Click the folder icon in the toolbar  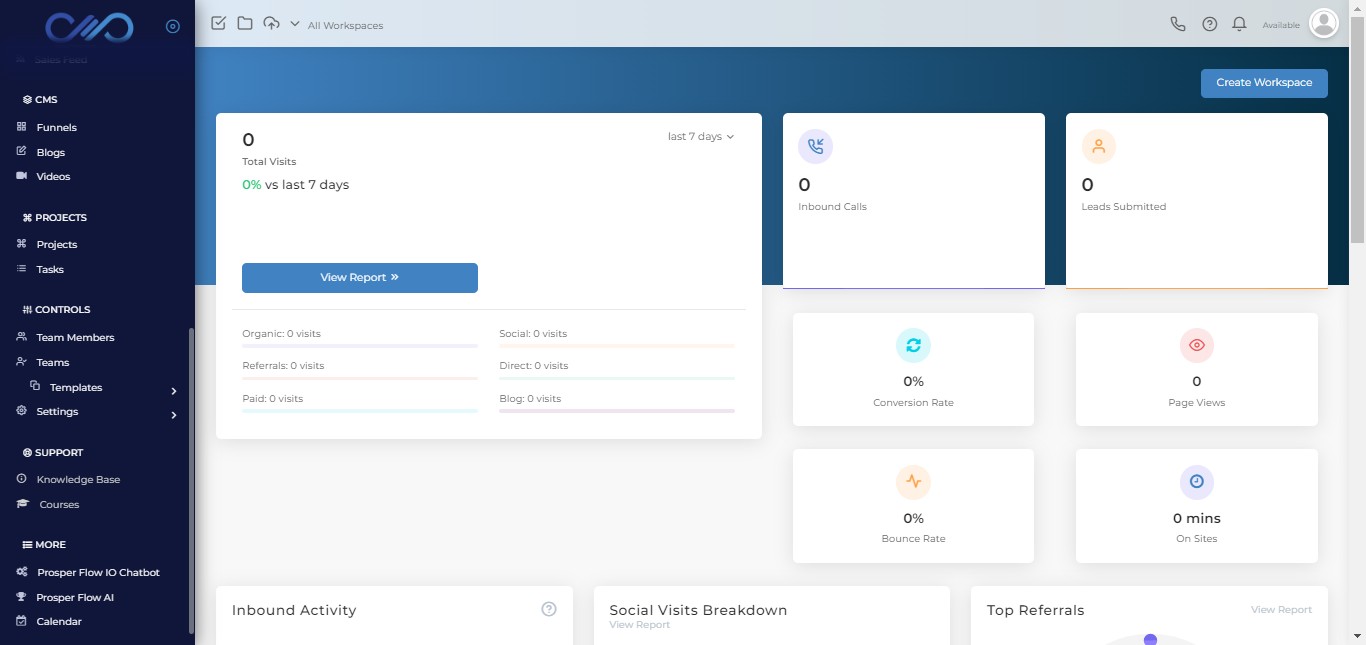[x=245, y=23]
